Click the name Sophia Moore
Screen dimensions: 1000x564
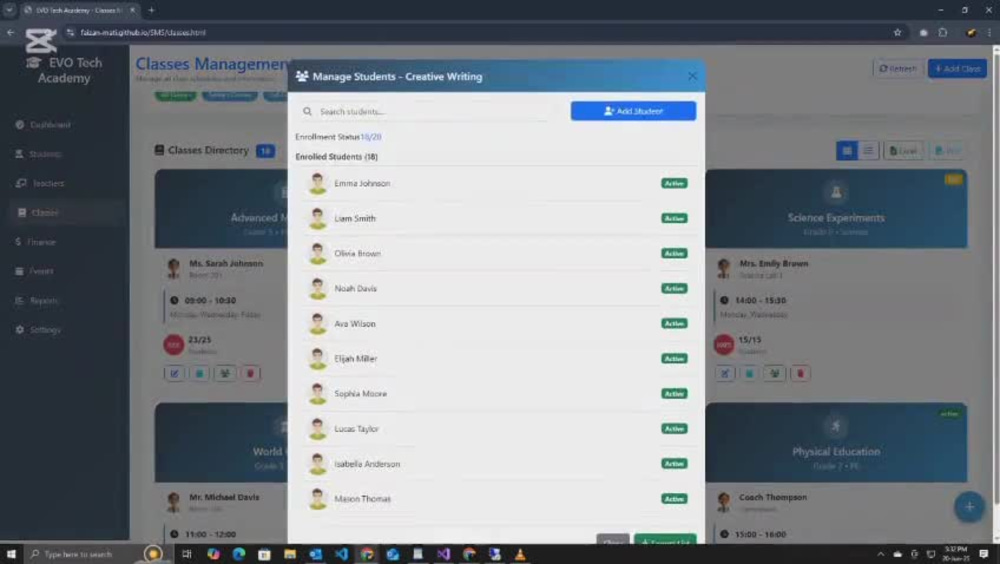360,394
